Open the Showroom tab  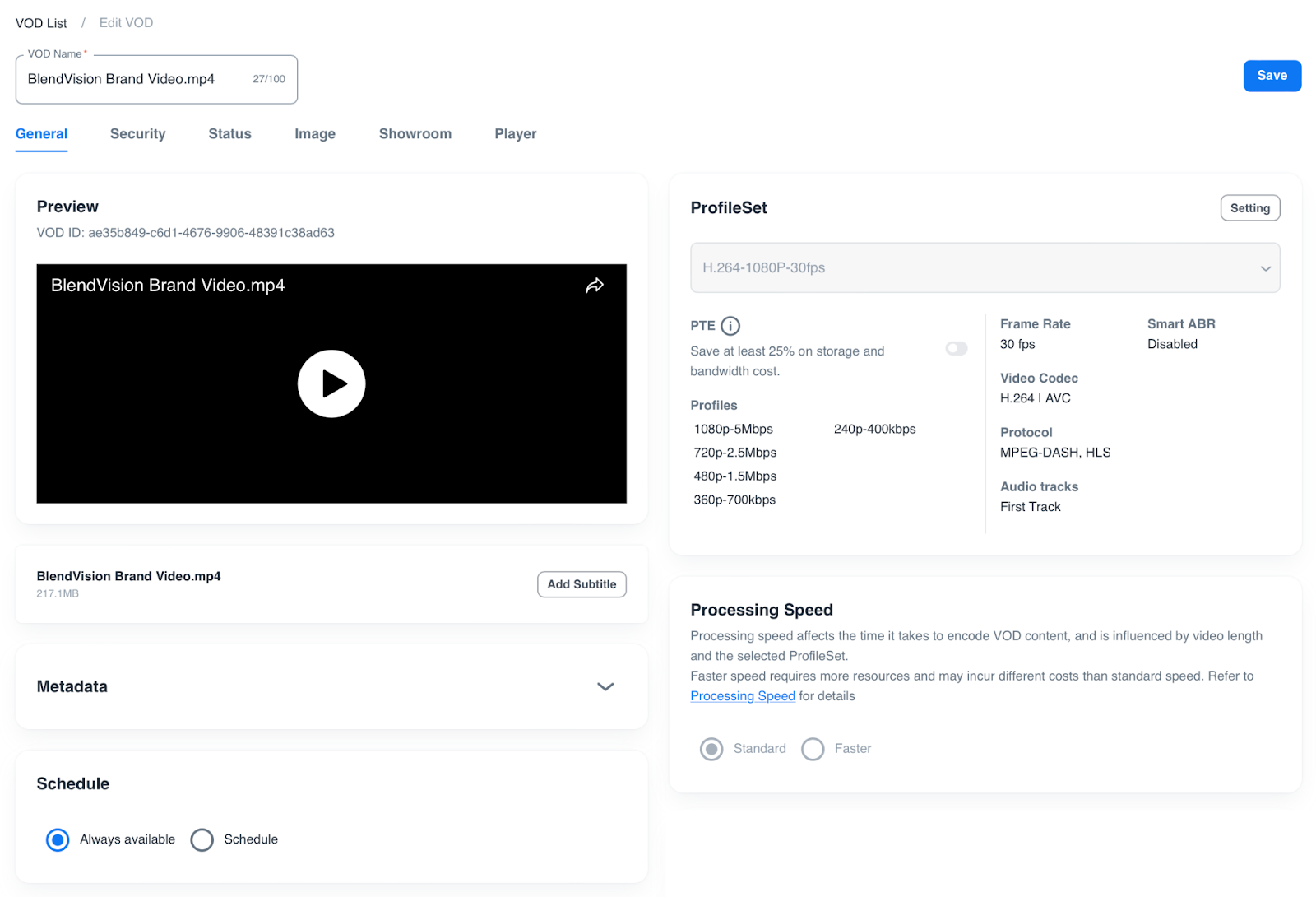tap(415, 134)
